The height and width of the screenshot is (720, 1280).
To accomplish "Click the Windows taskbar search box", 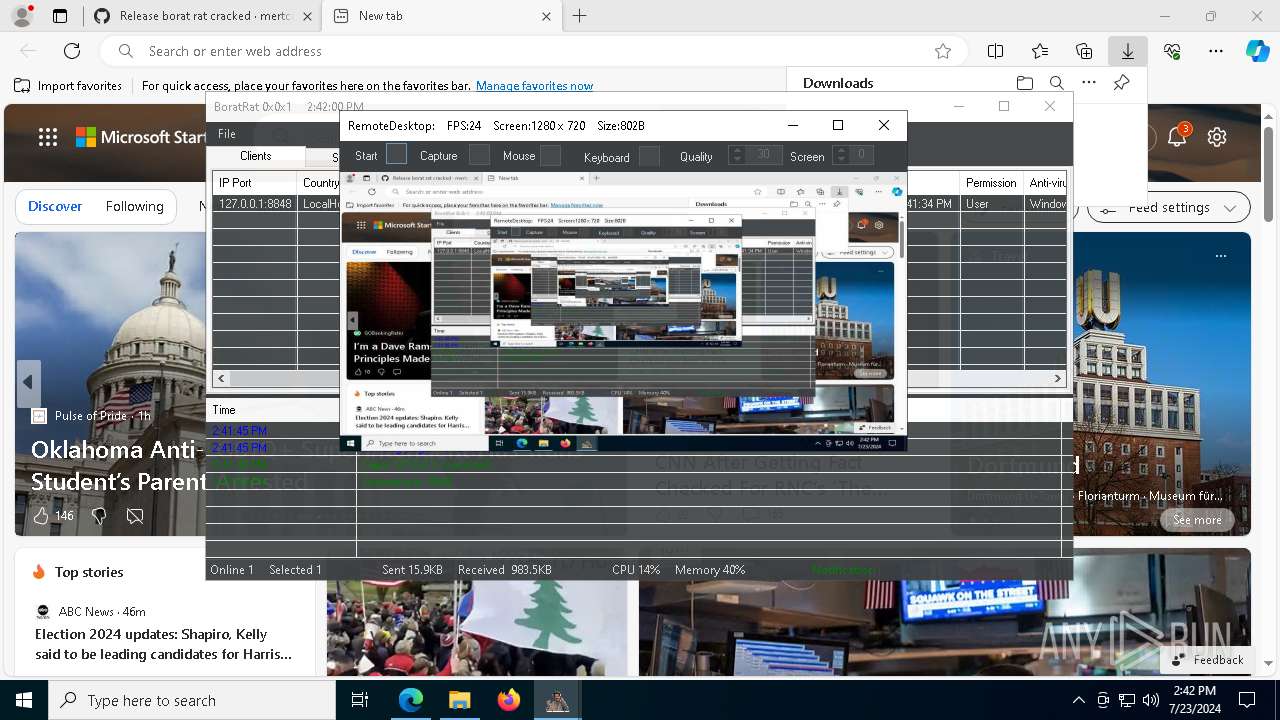I will click(192, 700).
